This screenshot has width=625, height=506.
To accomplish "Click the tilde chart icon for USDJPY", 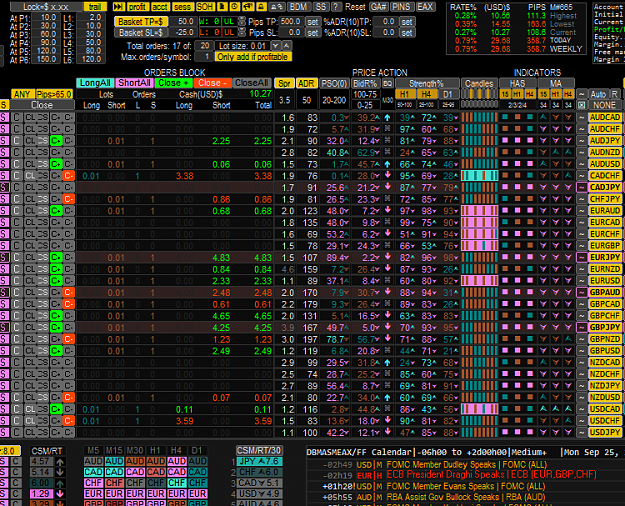I will click(x=582, y=432).
